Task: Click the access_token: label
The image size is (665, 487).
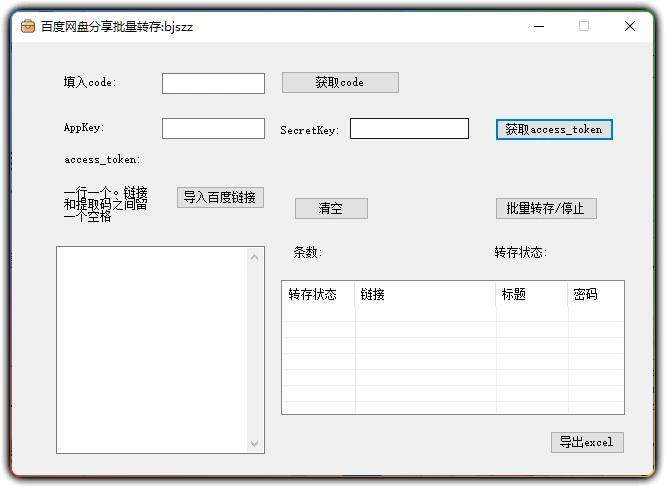Action: (102, 160)
